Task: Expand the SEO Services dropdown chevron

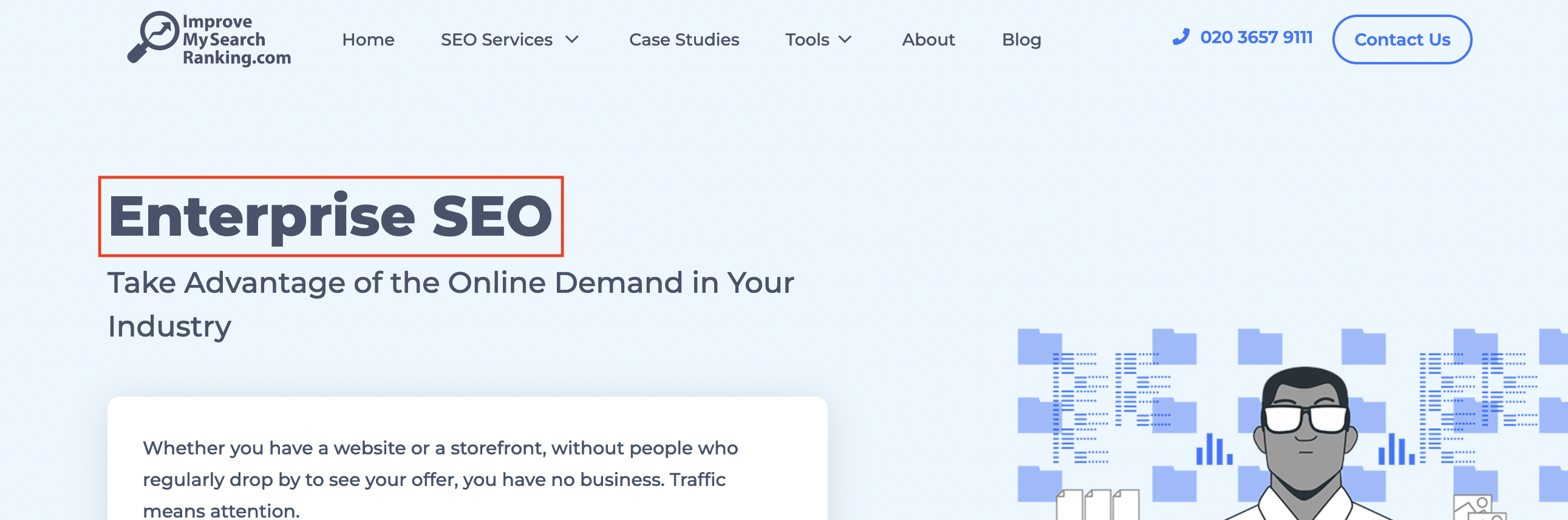Action: [x=571, y=39]
